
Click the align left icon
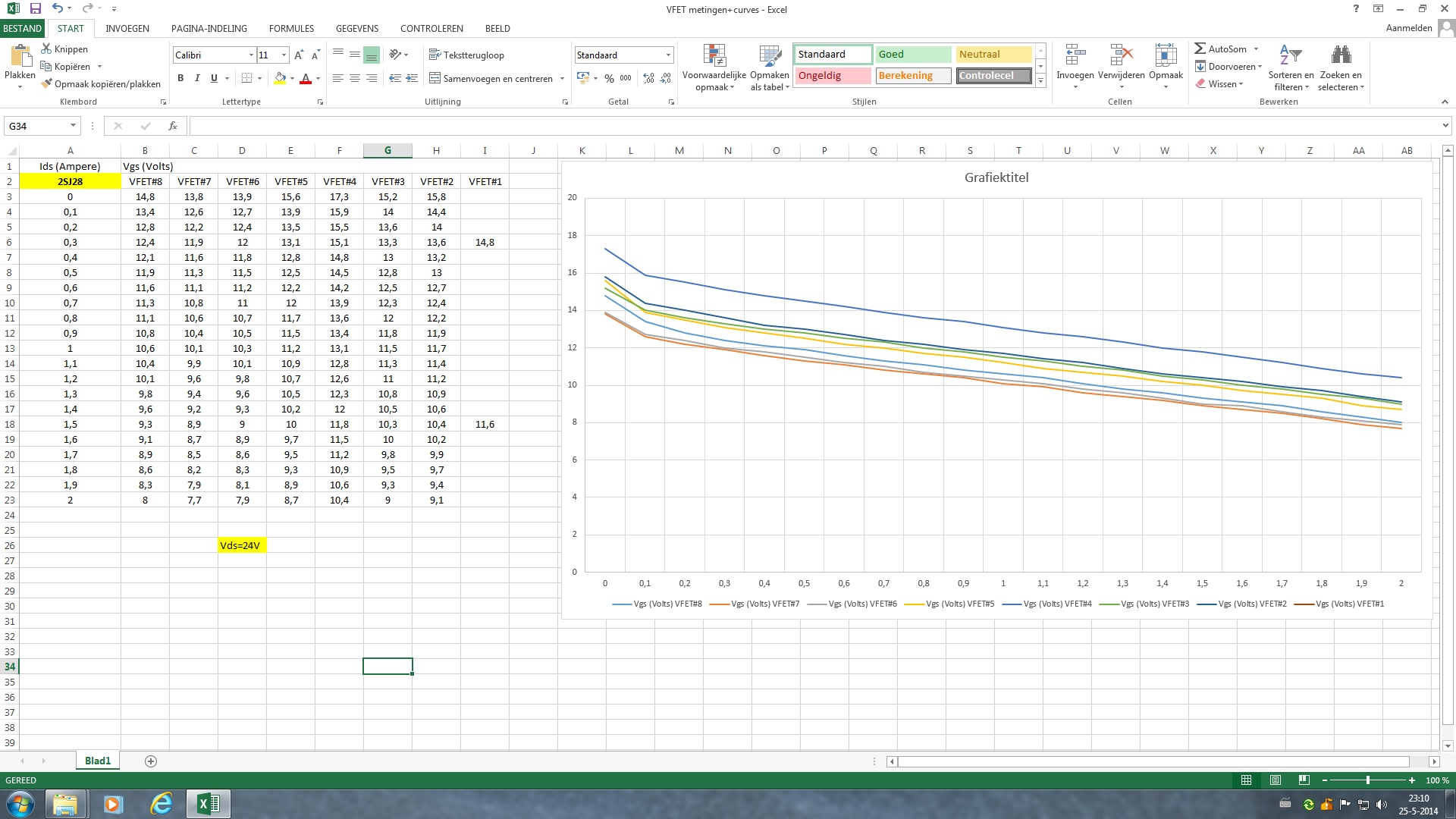(338, 78)
